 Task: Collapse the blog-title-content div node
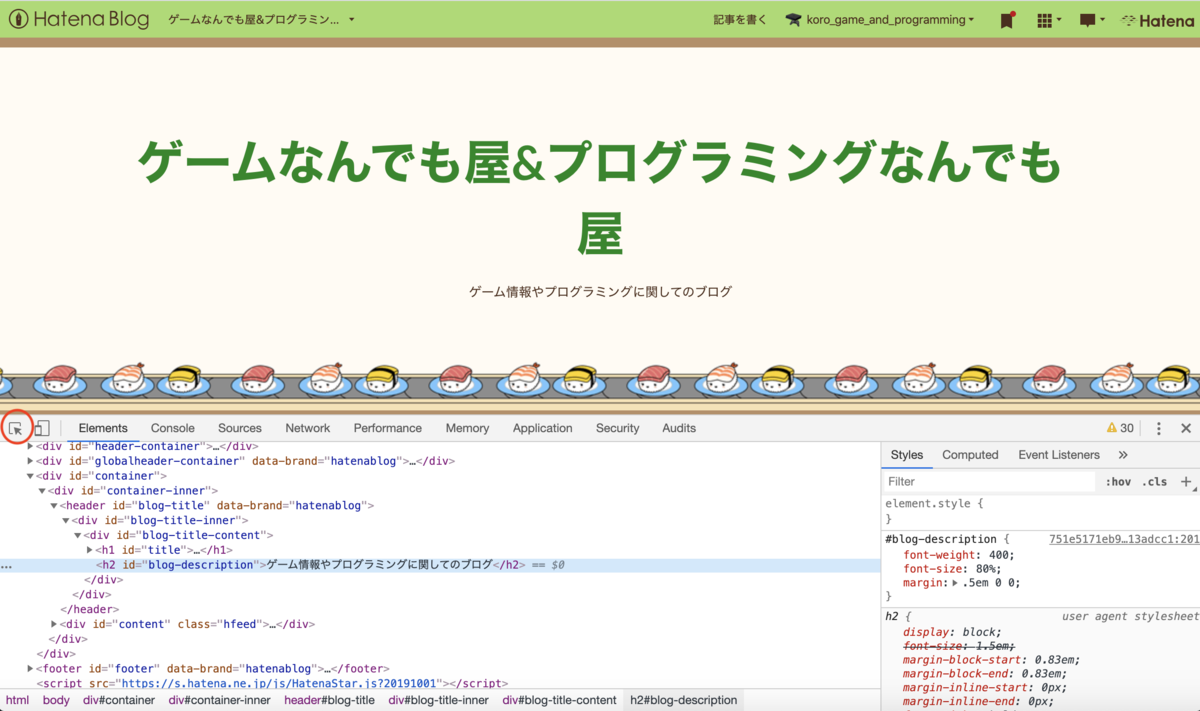(x=78, y=535)
